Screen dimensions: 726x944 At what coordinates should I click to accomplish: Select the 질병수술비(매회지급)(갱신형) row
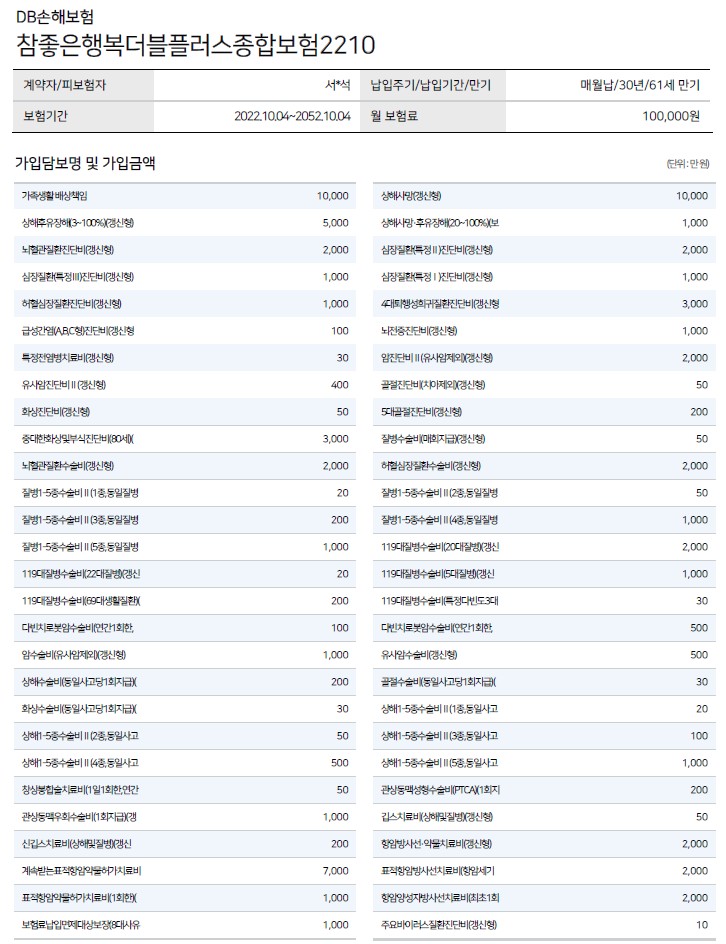[x=544, y=439]
